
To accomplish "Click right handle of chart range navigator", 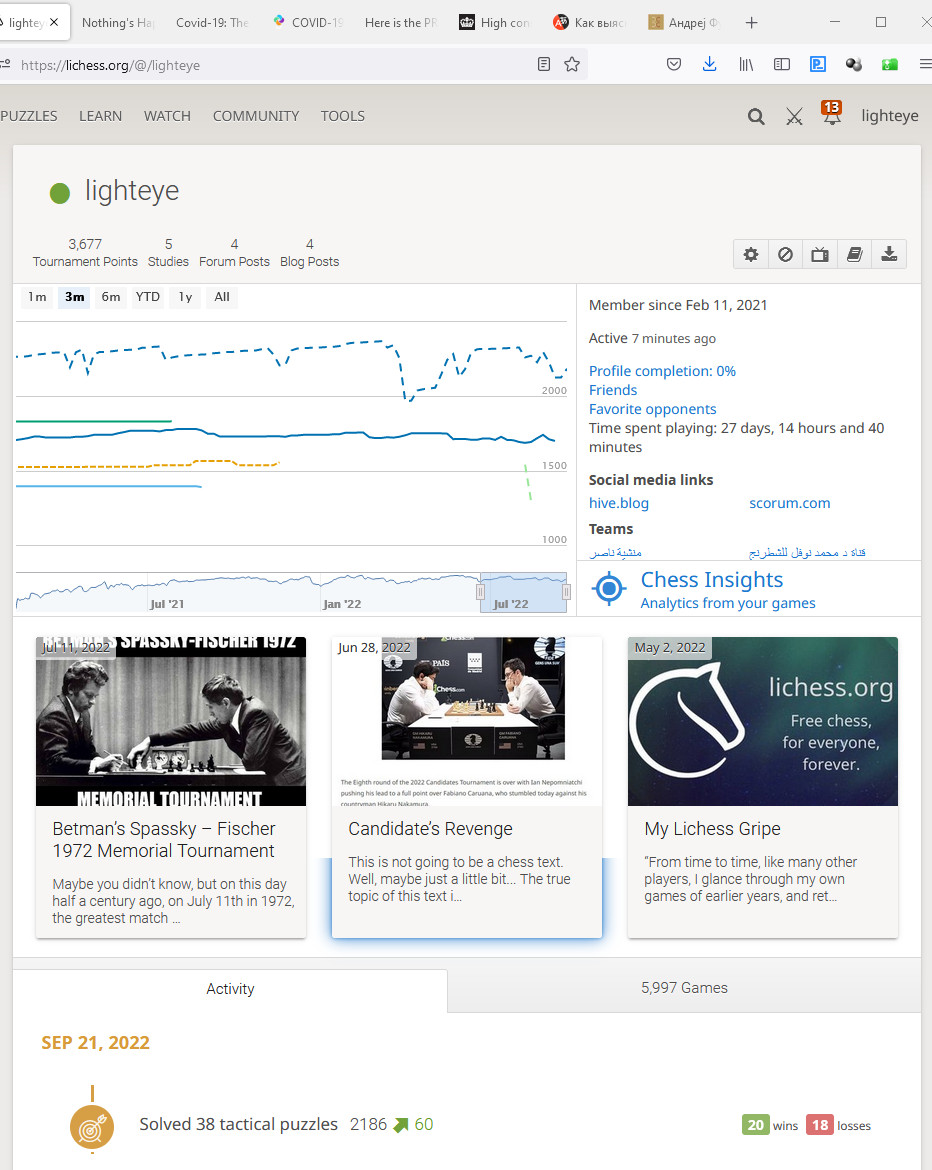I will [566, 592].
